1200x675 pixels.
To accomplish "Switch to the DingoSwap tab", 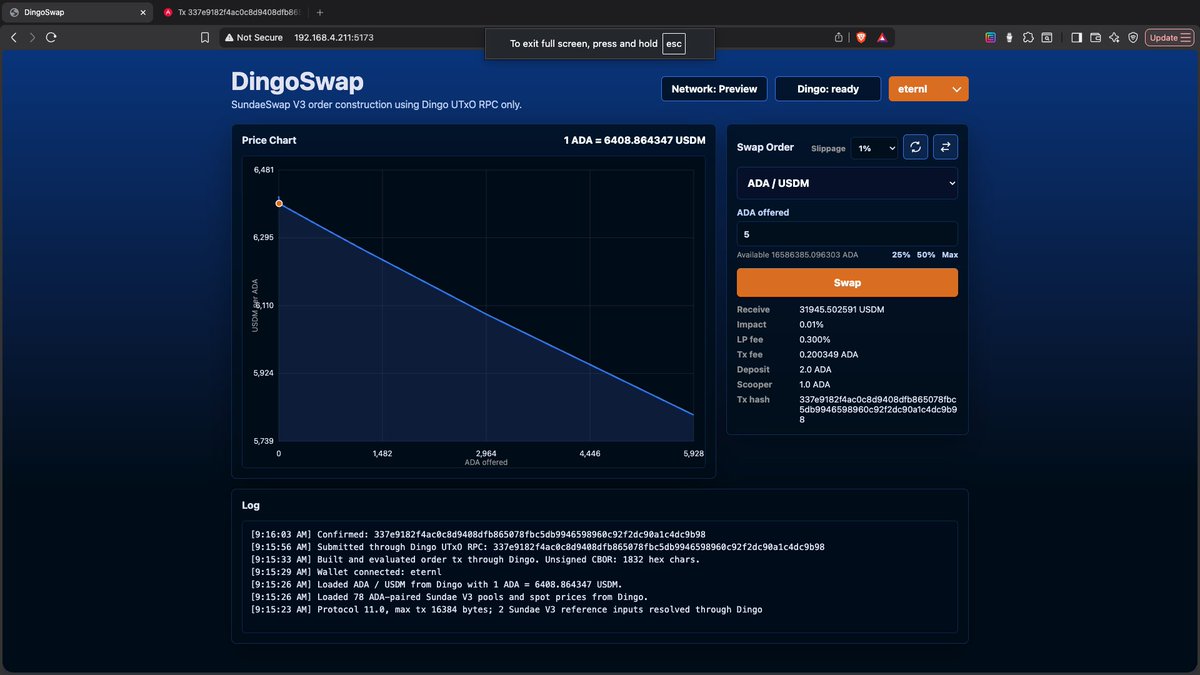I will [75, 12].
